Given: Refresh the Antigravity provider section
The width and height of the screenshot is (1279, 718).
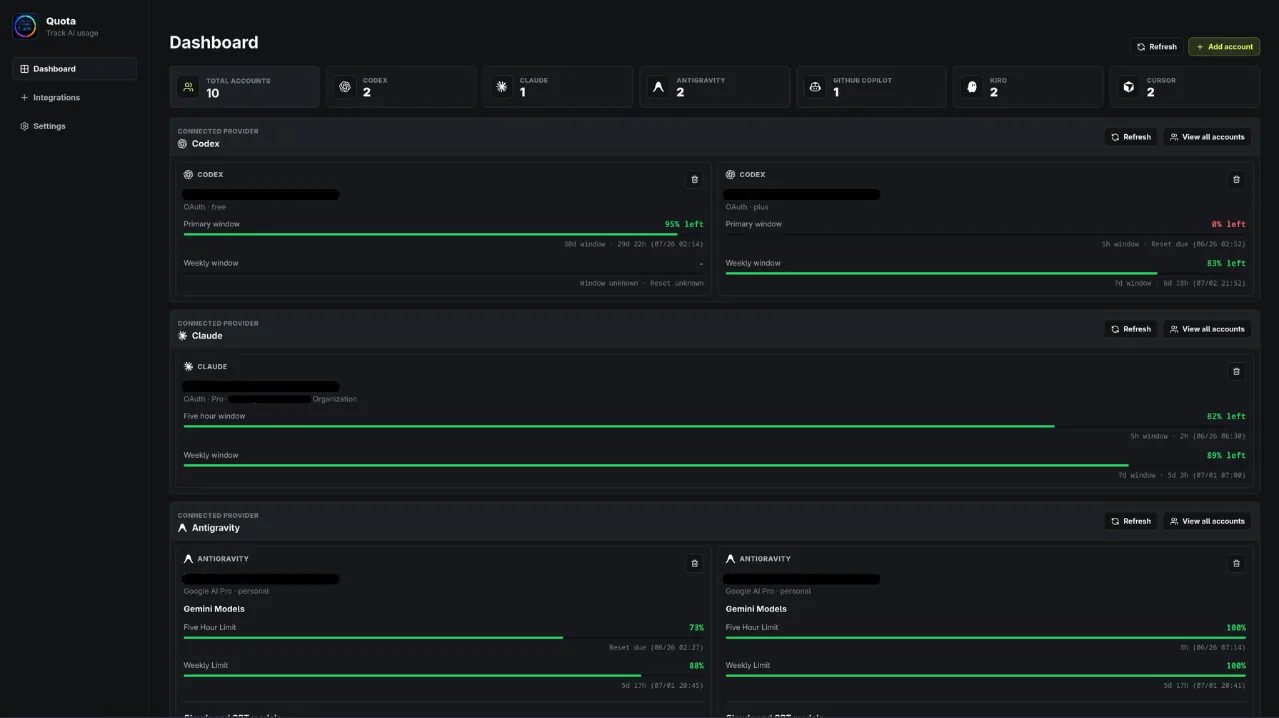Looking at the screenshot, I should pos(1131,521).
